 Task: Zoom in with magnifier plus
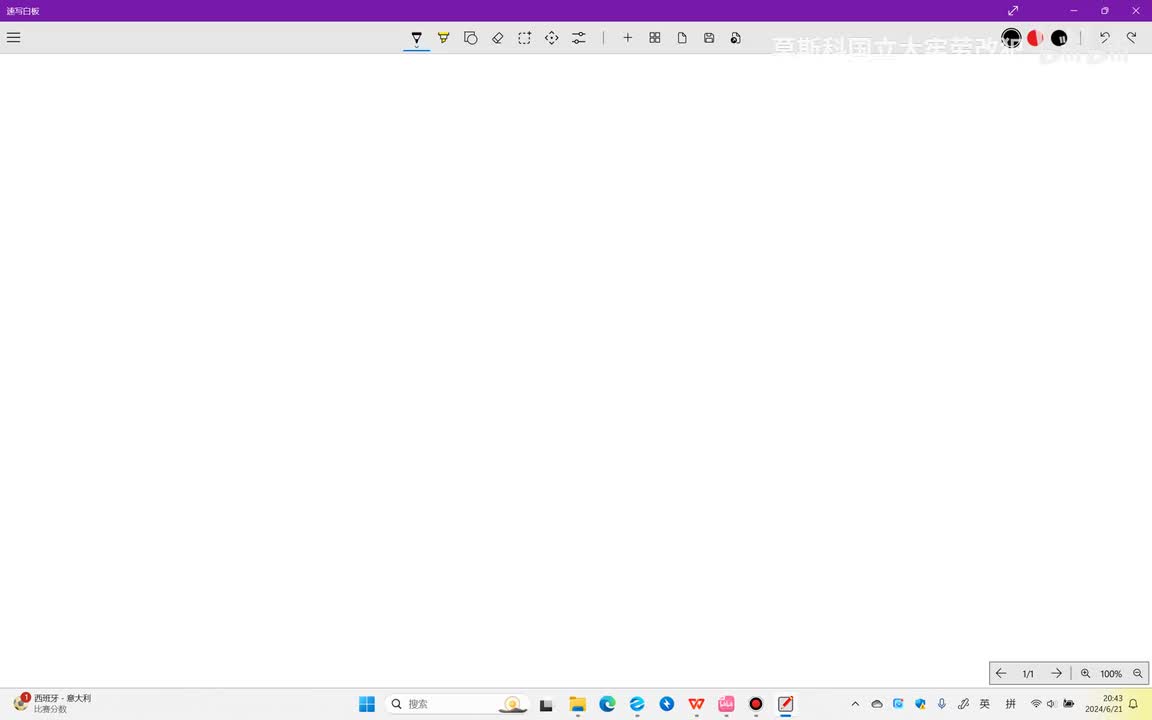[x=1085, y=673]
